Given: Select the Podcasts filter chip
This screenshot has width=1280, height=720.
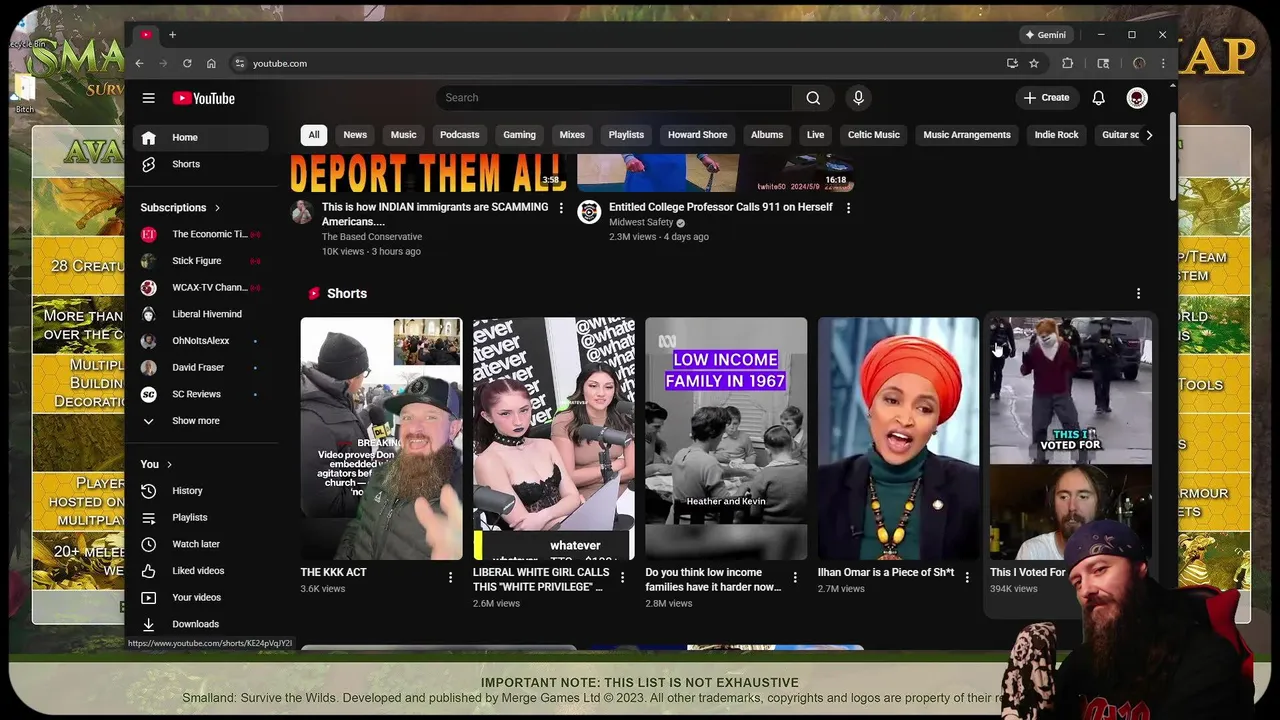Looking at the screenshot, I should coord(460,135).
